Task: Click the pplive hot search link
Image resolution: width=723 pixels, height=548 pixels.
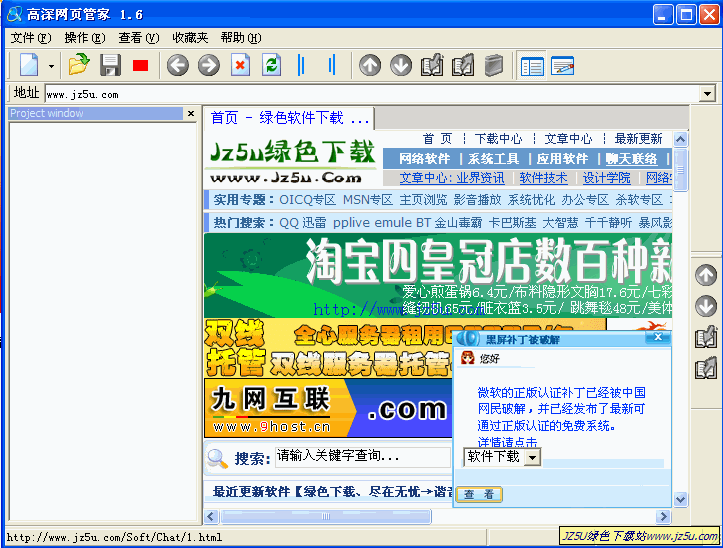Action: coord(351,223)
